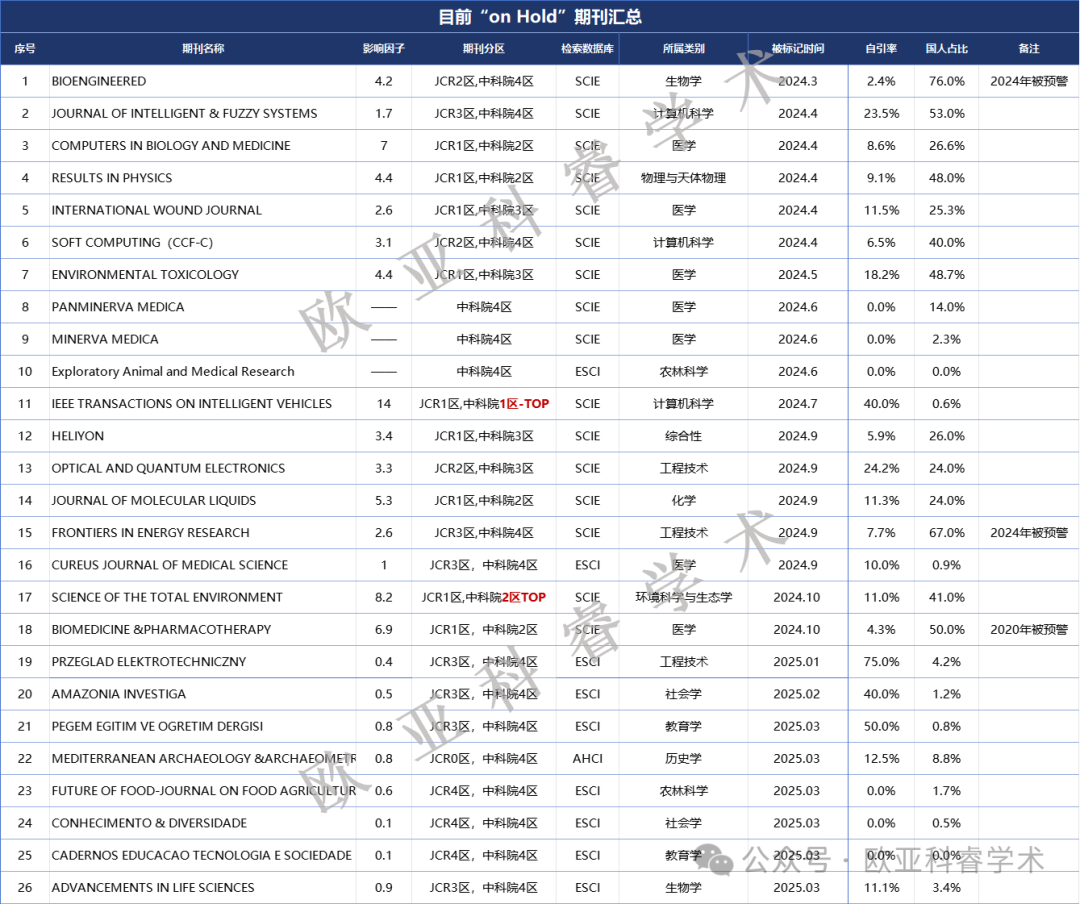Click impact factor 14 cell
Viewport: 1080px width, 904px height.
pyautogui.click(x=384, y=404)
